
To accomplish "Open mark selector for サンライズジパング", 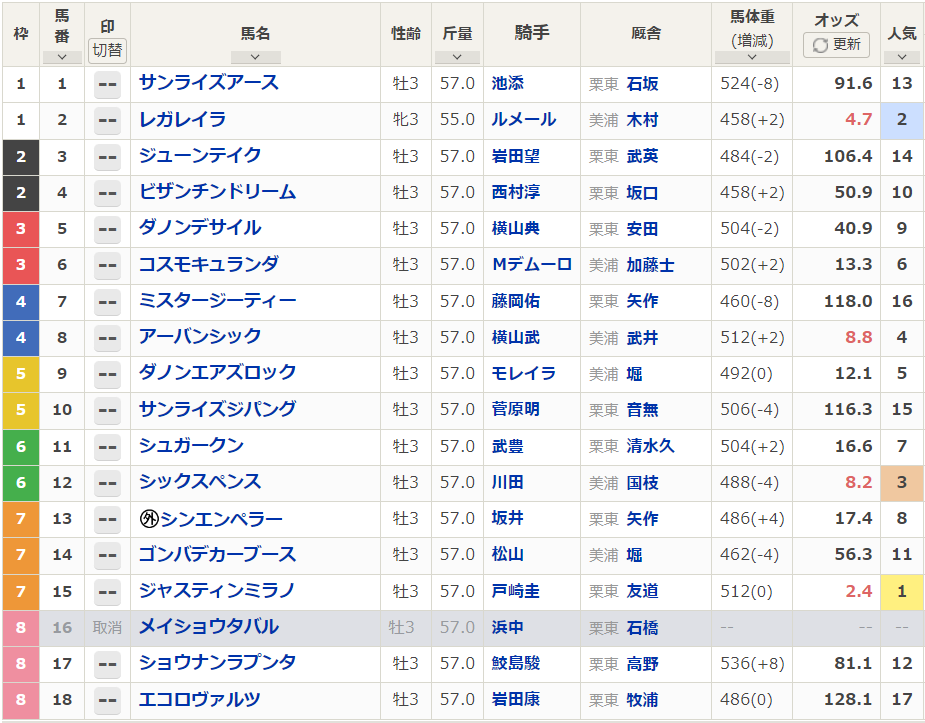I will click(107, 410).
